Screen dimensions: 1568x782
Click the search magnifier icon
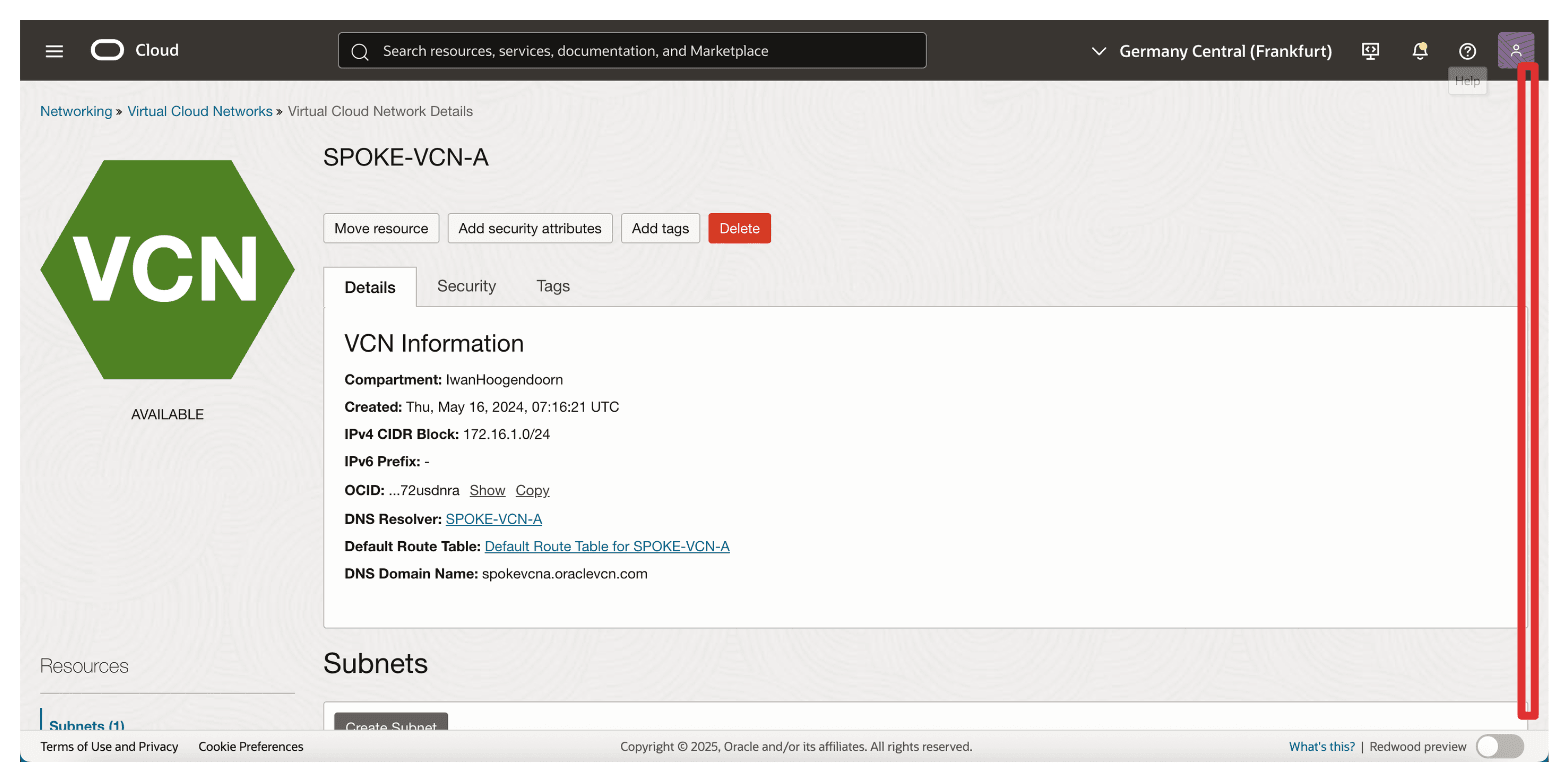(x=360, y=51)
